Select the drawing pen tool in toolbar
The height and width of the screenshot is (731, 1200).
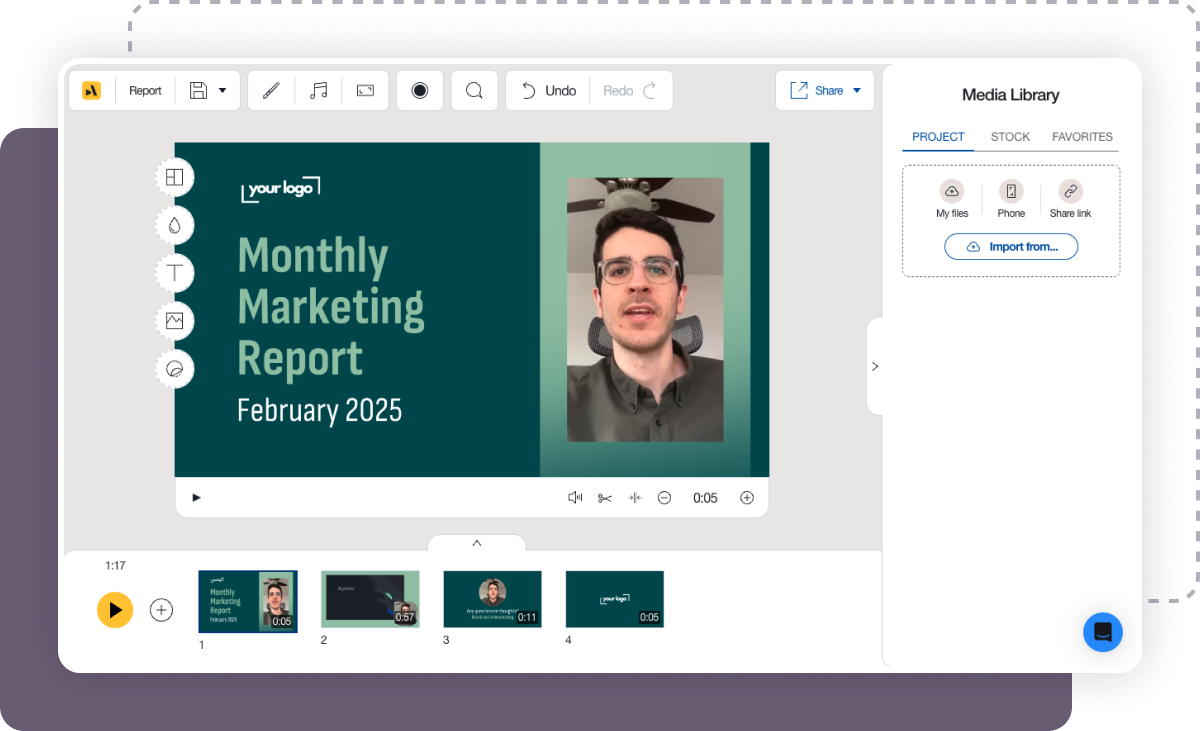271,90
